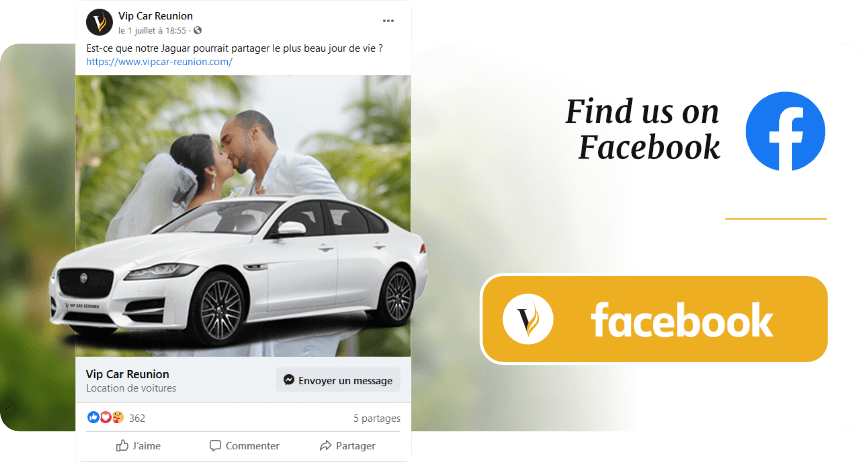
Task: Click the blue Like reaction icon
Action: pyautogui.click(x=93, y=417)
